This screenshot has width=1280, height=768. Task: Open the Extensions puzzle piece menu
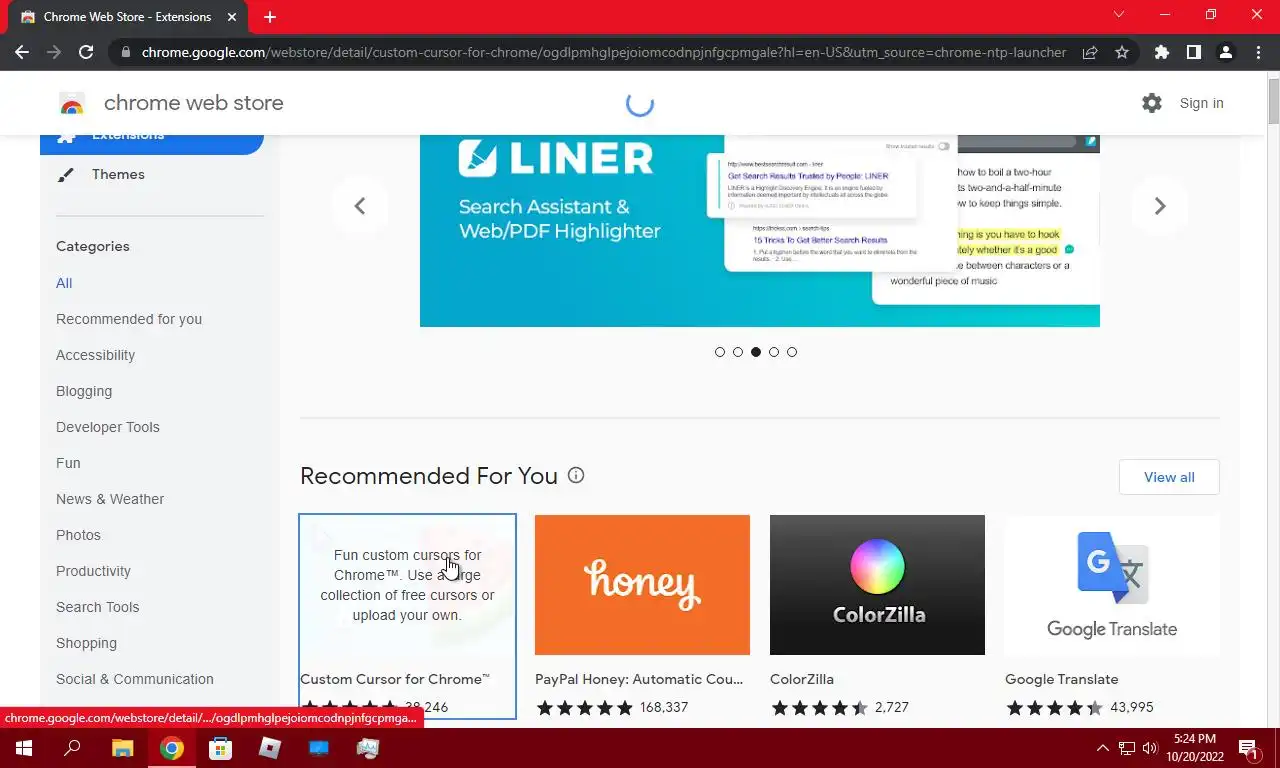(x=1162, y=52)
